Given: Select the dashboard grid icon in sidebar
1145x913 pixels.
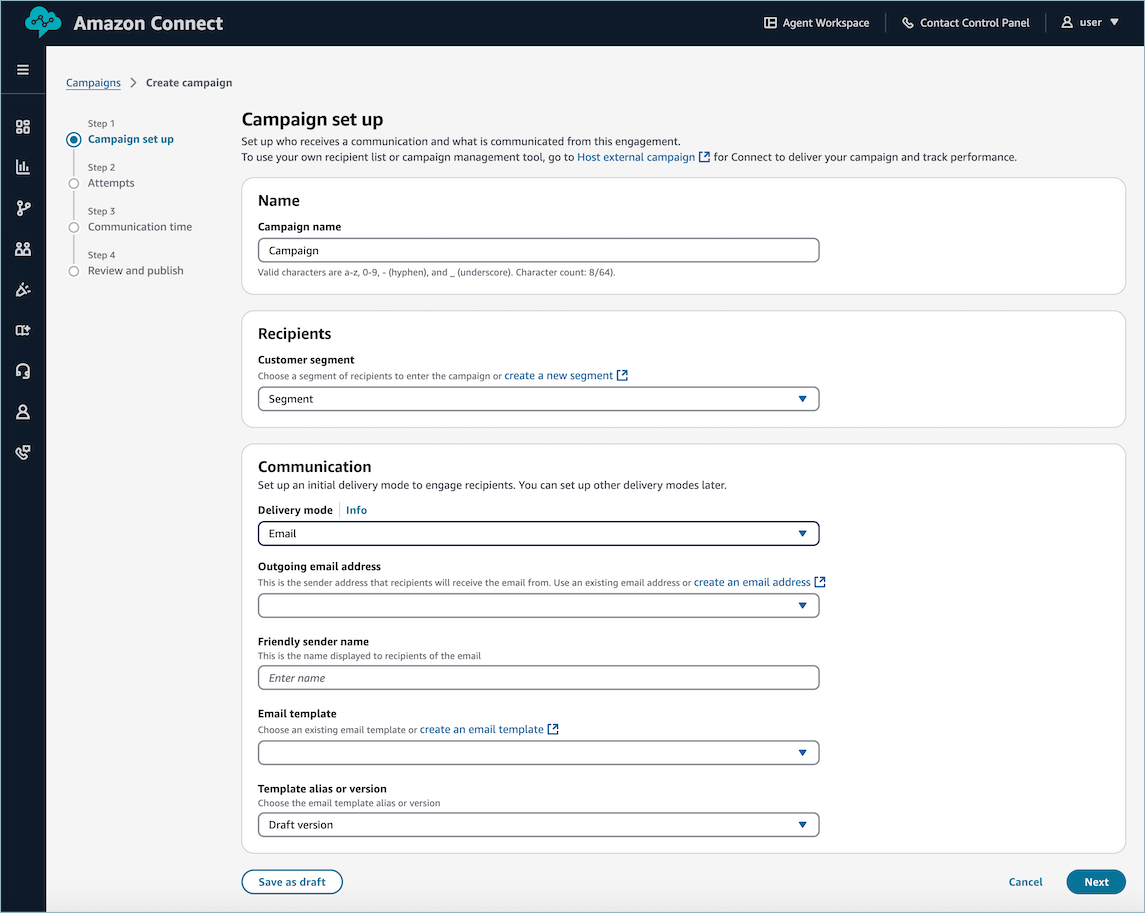Looking at the screenshot, I should [x=23, y=126].
